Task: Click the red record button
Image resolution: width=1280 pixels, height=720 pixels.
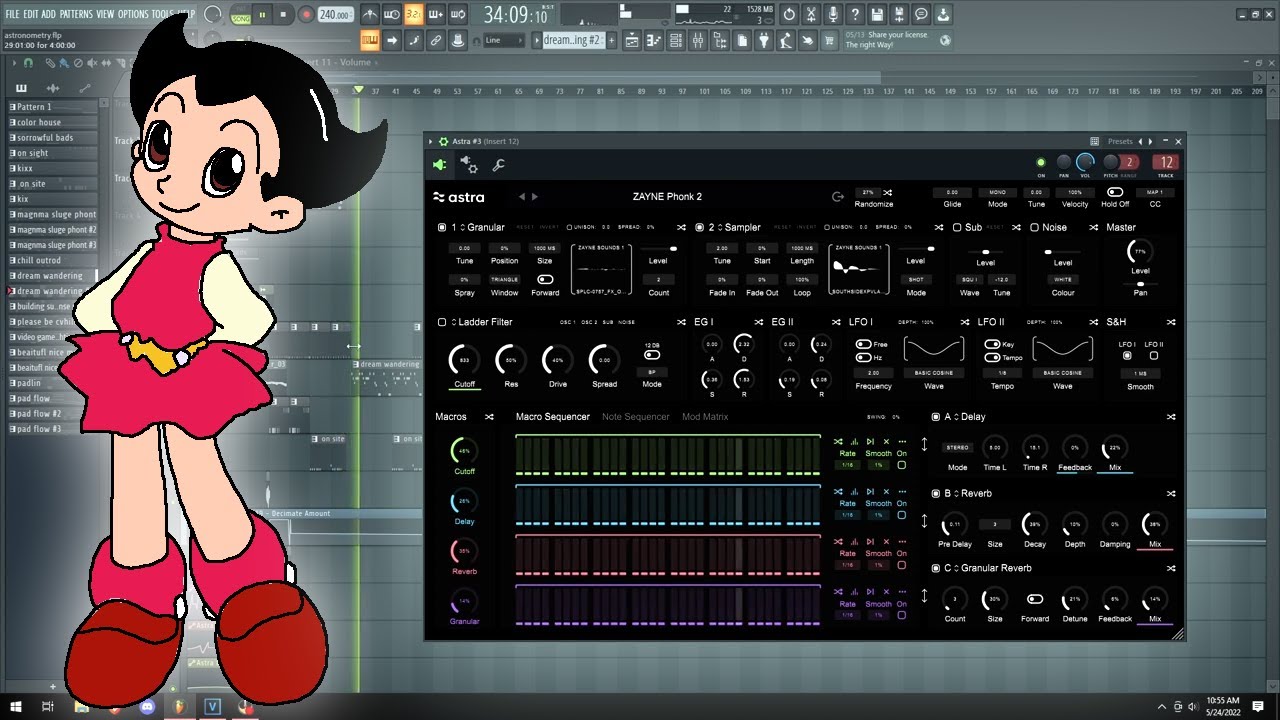Action: [x=304, y=15]
